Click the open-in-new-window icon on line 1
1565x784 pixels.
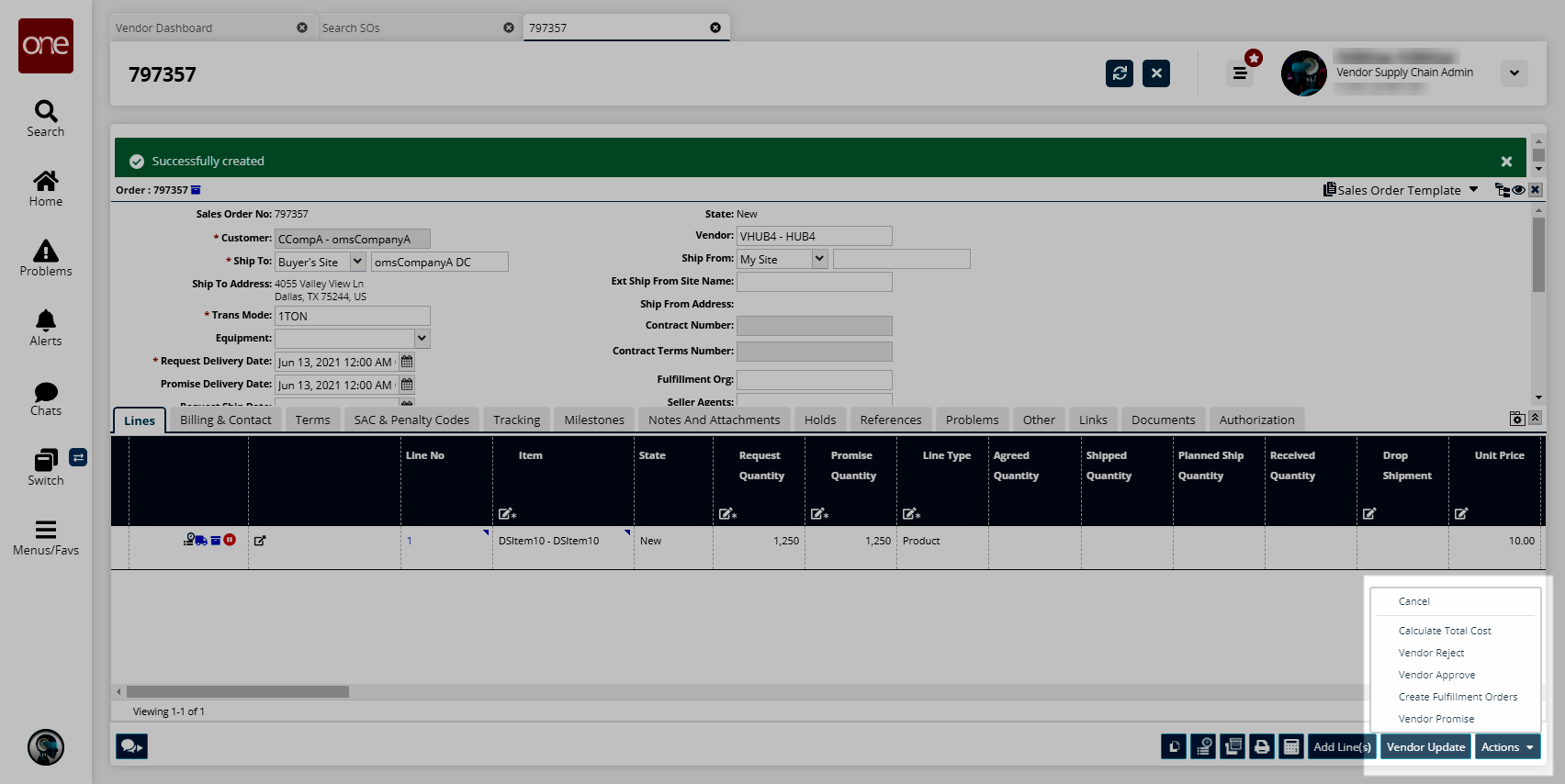pos(260,541)
